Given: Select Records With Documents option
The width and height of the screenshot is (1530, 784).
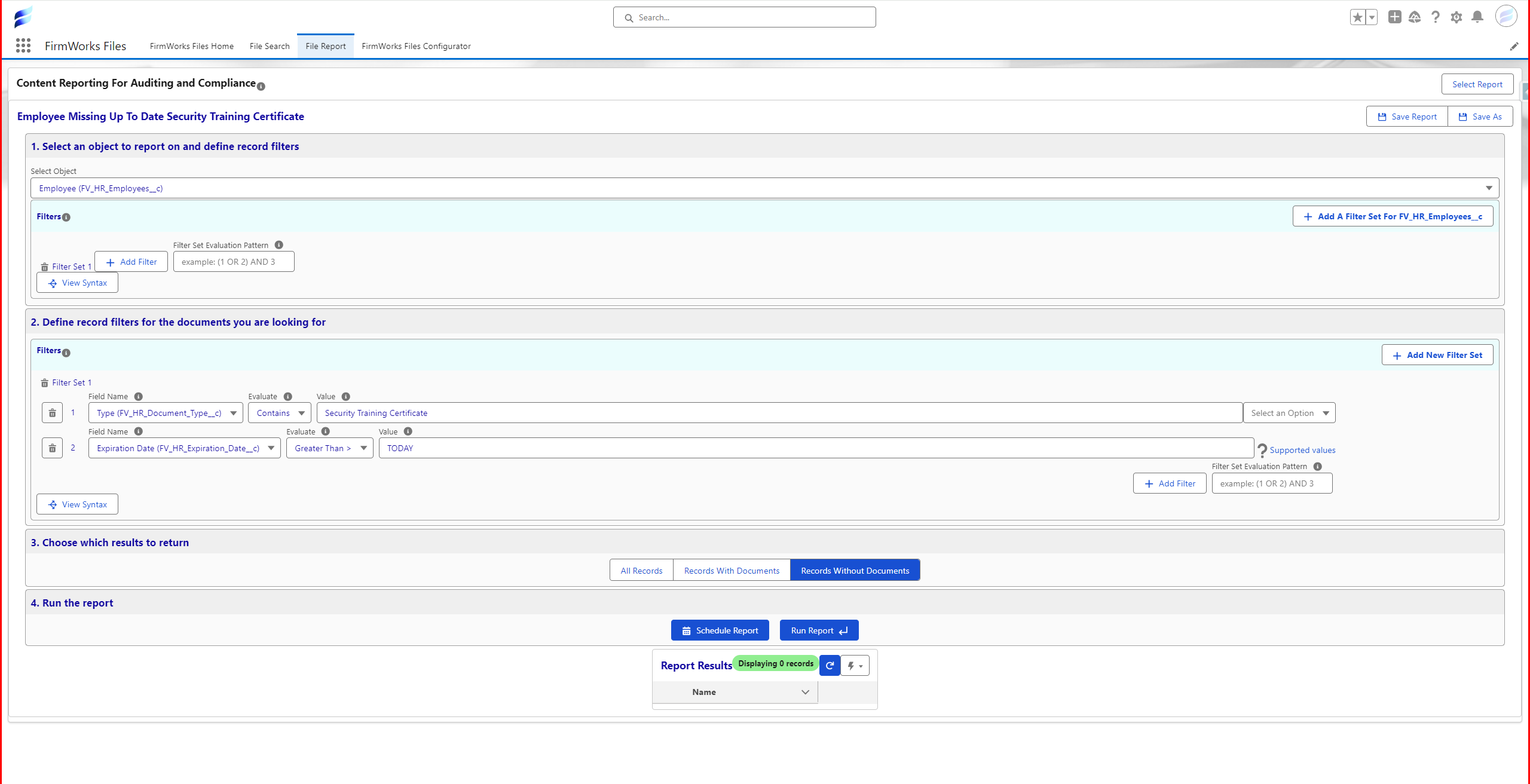Looking at the screenshot, I should (732, 570).
